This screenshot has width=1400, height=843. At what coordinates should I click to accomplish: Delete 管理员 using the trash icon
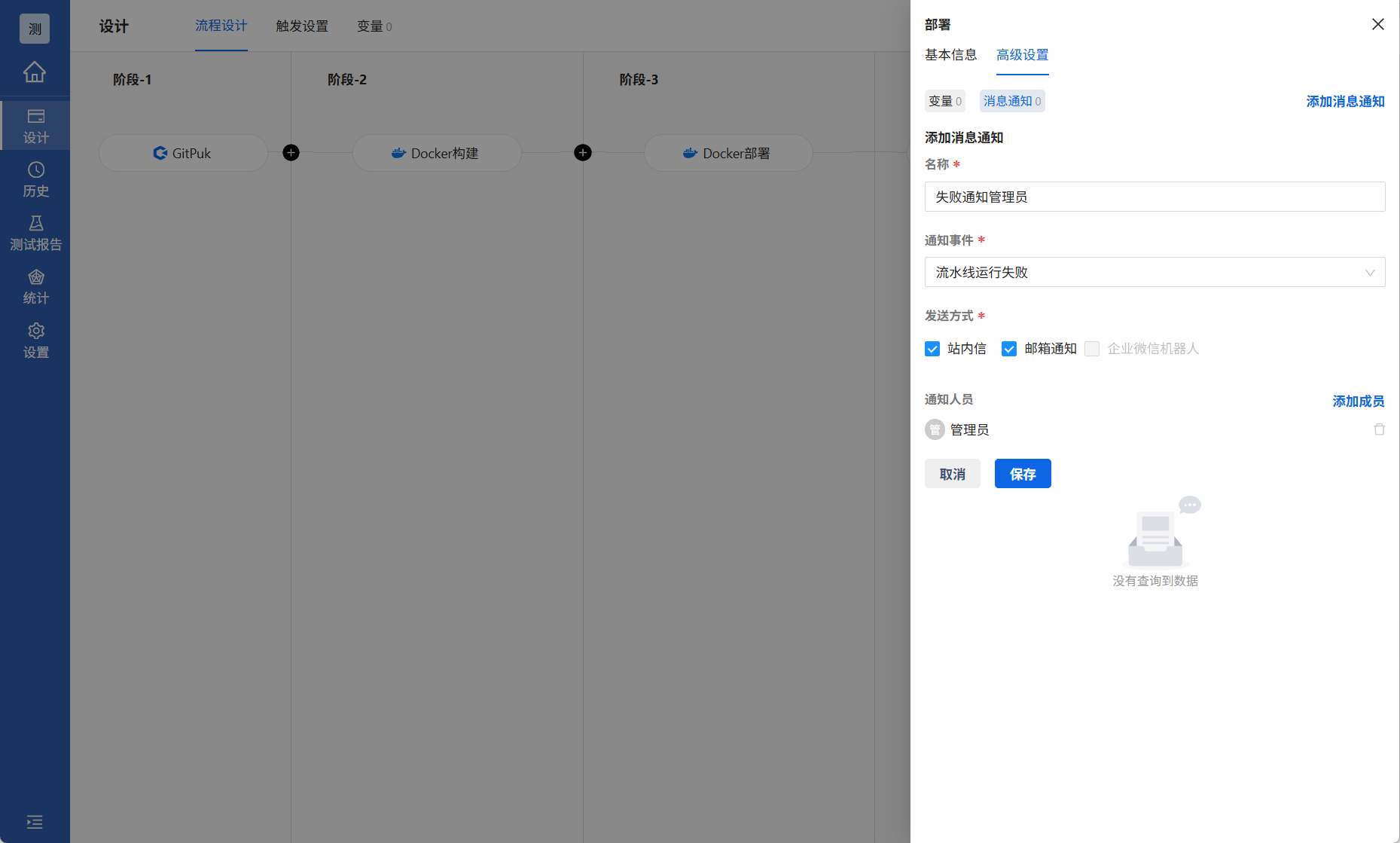coord(1379,429)
